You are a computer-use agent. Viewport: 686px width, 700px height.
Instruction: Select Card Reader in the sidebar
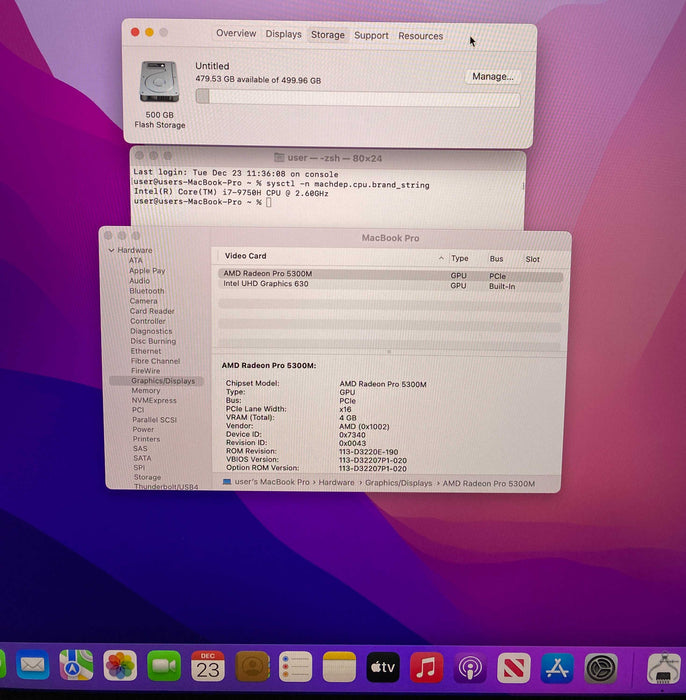click(x=152, y=311)
